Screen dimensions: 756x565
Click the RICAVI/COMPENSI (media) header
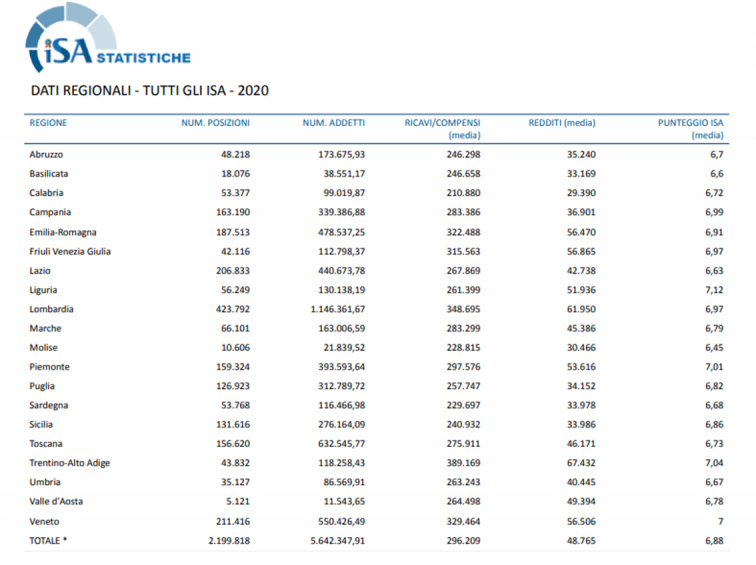click(442, 128)
